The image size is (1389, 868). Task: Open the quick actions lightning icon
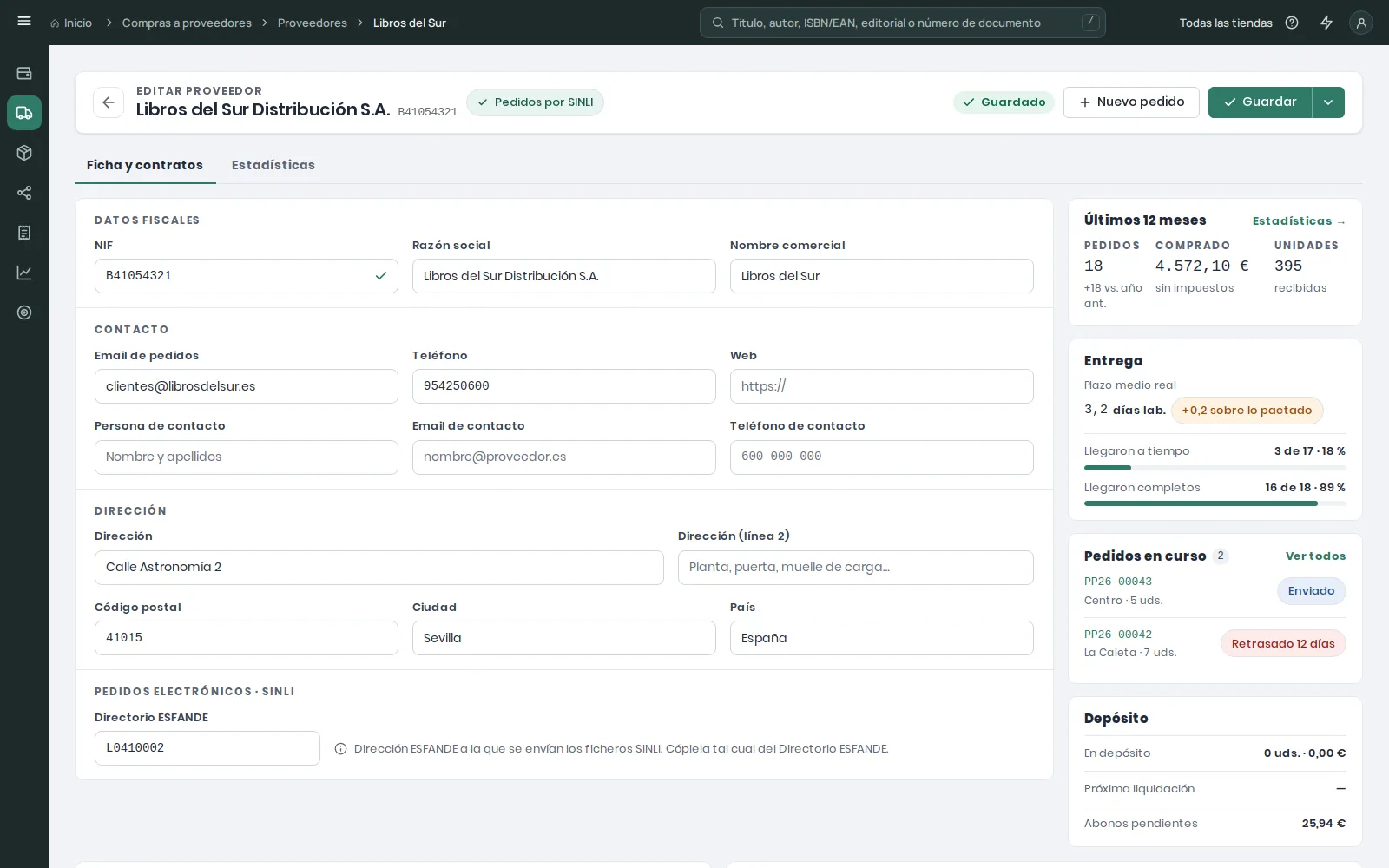[1326, 23]
